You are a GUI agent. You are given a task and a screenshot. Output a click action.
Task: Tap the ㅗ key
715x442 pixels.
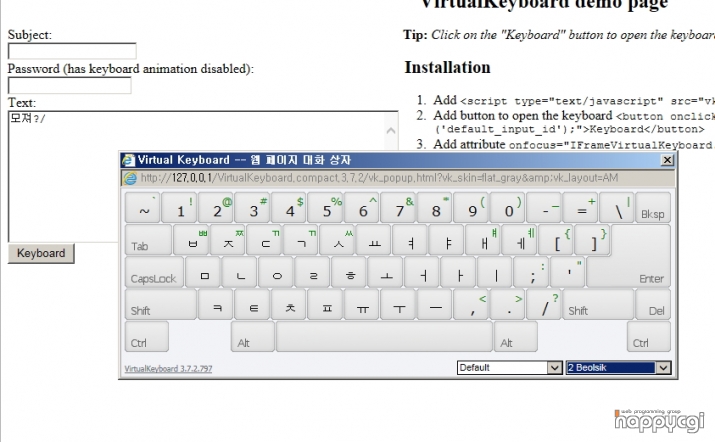click(x=385, y=272)
